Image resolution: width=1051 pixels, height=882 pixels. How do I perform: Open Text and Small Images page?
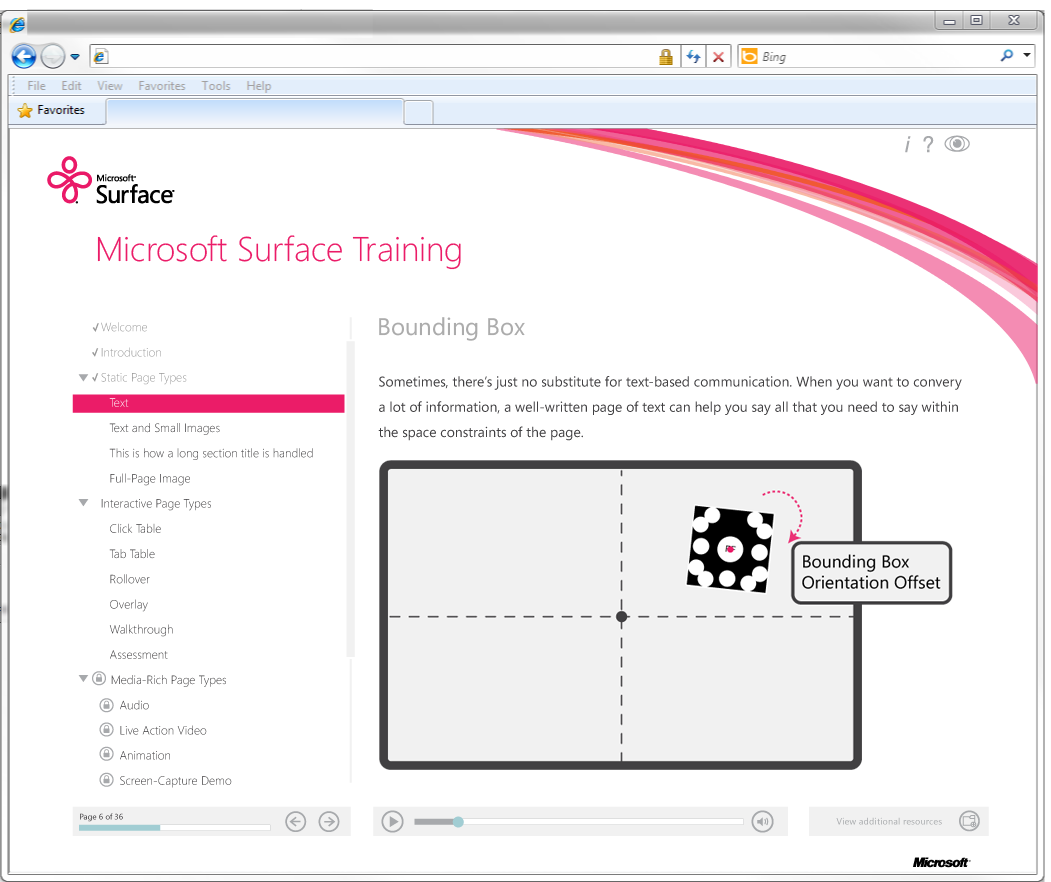tap(164, 428)
